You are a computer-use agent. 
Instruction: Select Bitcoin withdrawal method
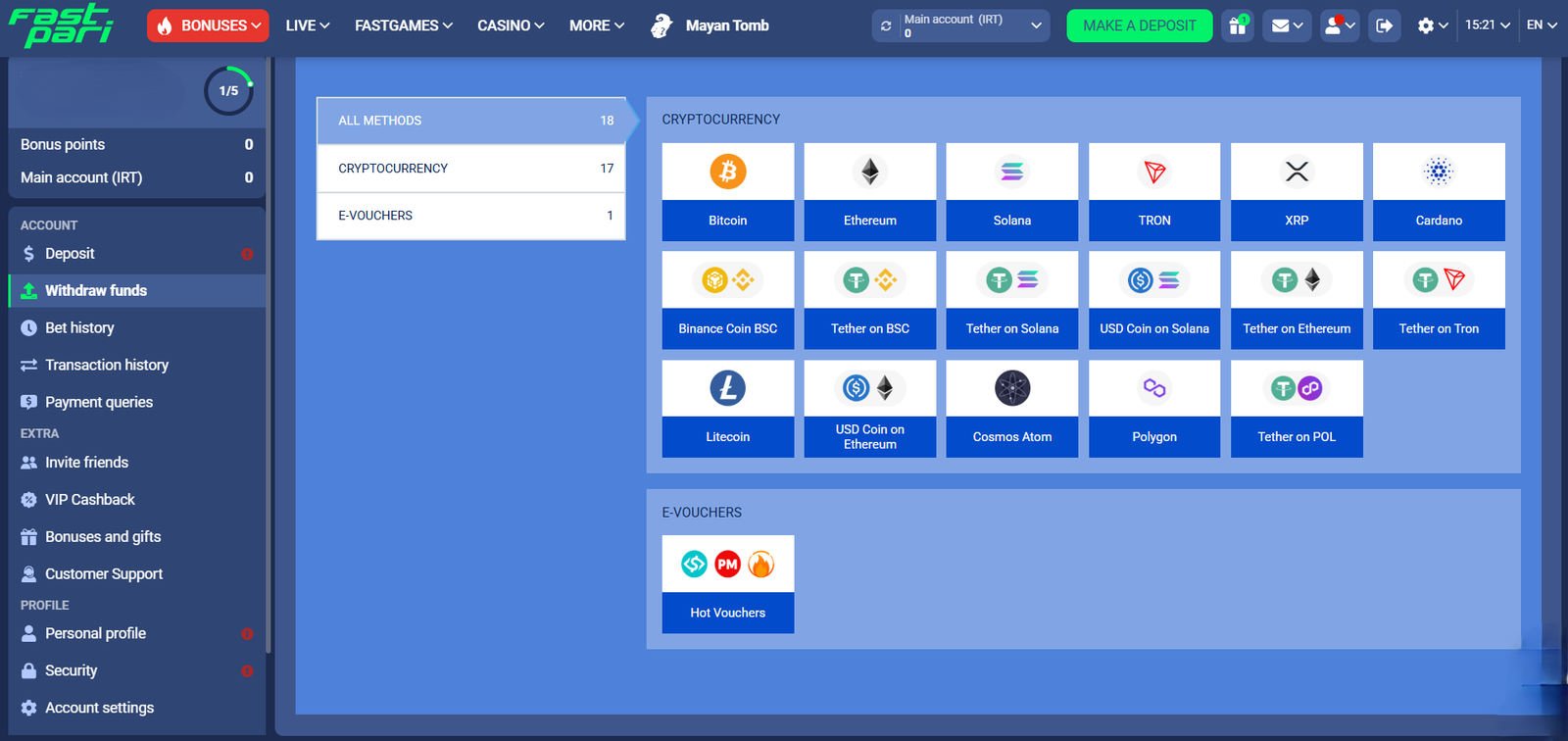pos(727,192)
